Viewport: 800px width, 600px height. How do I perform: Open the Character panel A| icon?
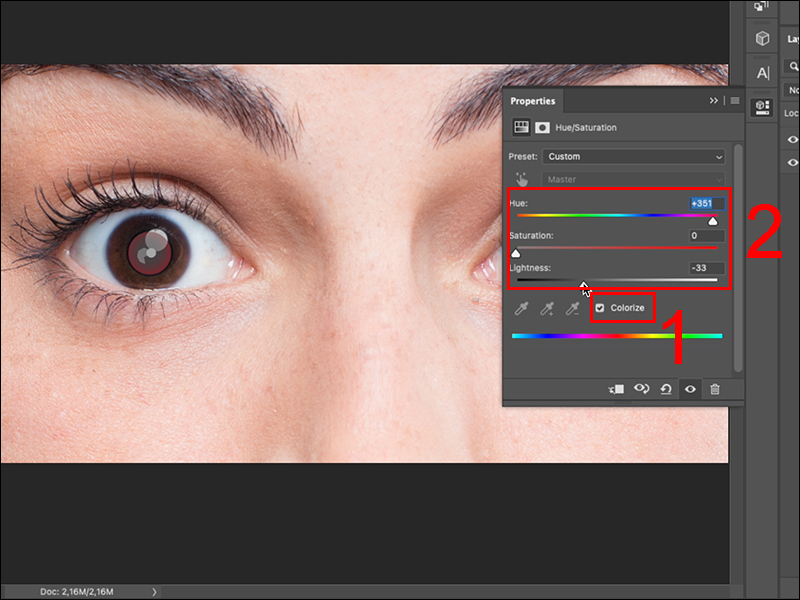[x=763, y=73]
